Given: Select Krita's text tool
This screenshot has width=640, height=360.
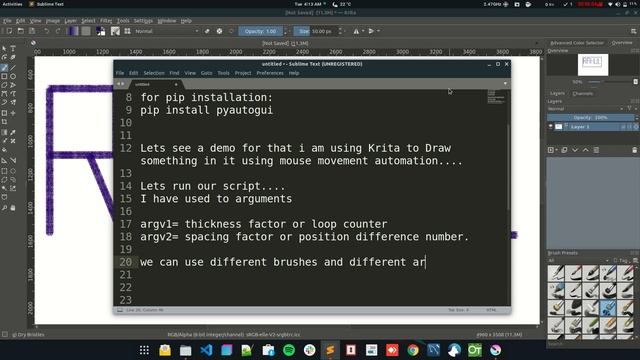Looking at the screenshot, I should [13, 49].
